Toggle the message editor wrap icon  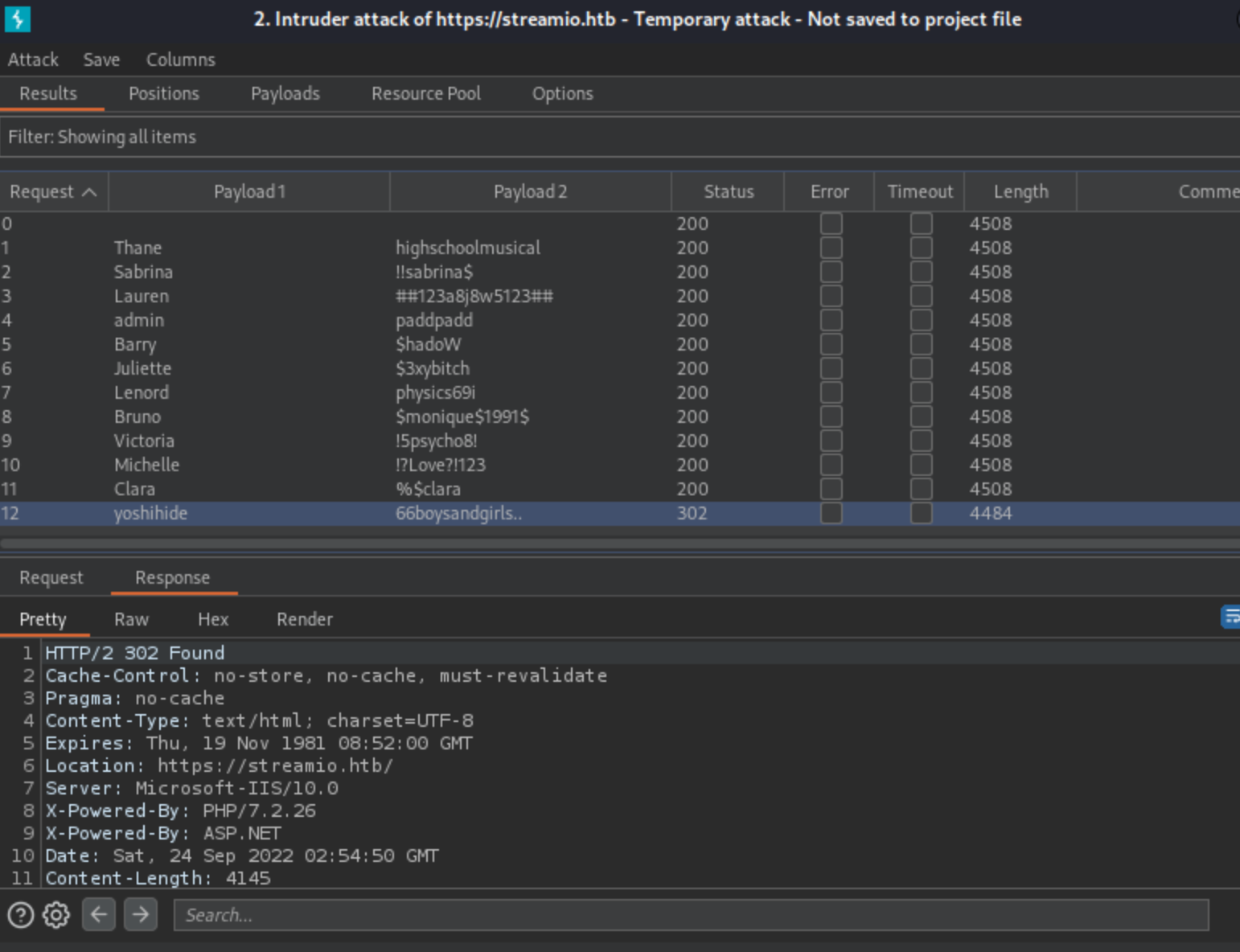click(1230, 617)
